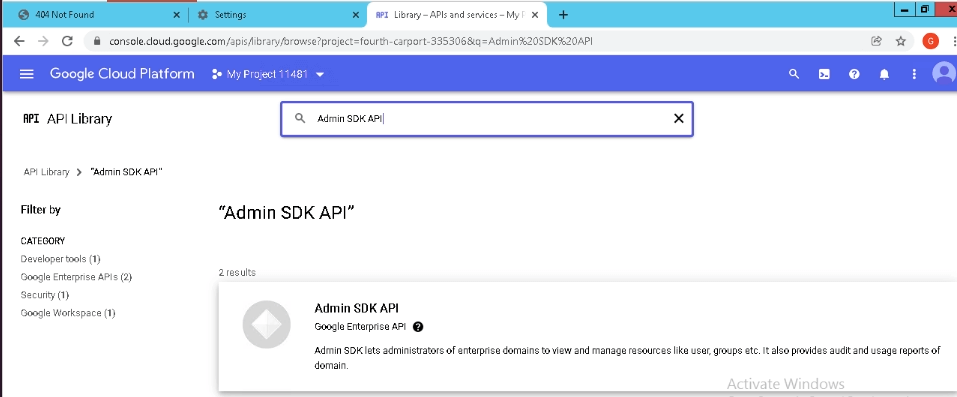This screenshot has height=397, width=957.
Task: Click the API Library page heading
Action: [x=79, y=118]
